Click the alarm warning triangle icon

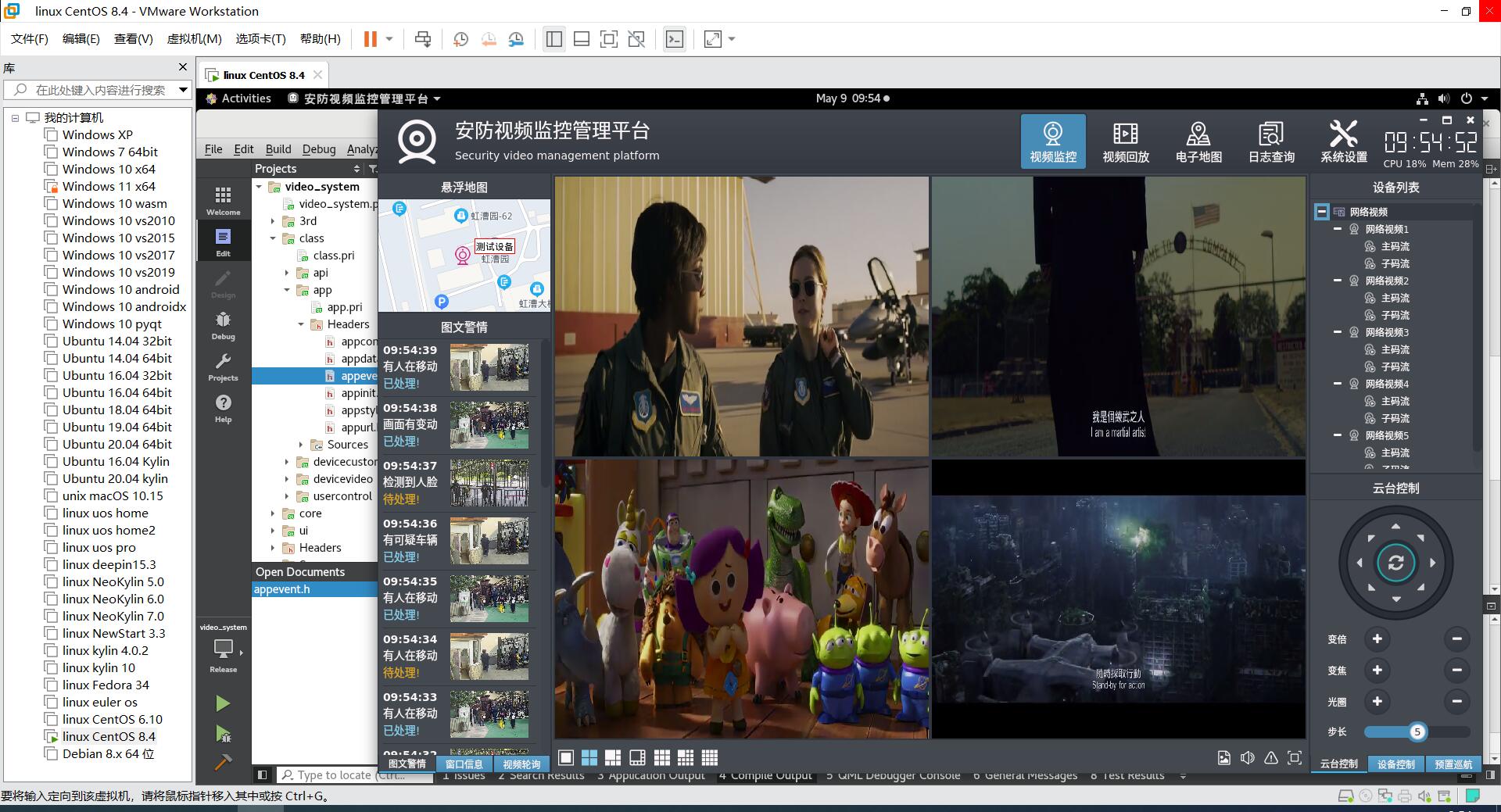pyautogui.click(x=1271, y=758)
